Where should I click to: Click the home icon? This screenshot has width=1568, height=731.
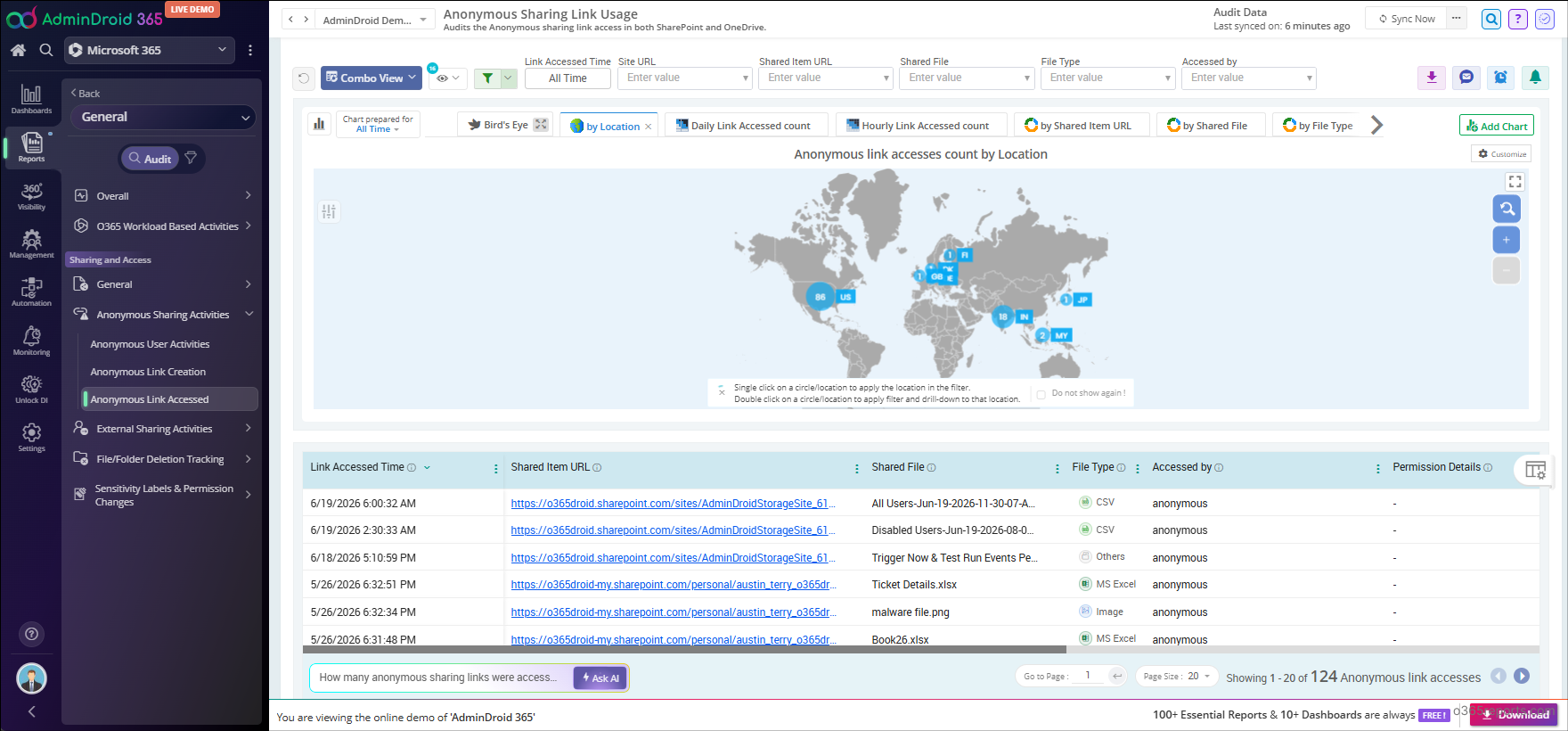18,50
